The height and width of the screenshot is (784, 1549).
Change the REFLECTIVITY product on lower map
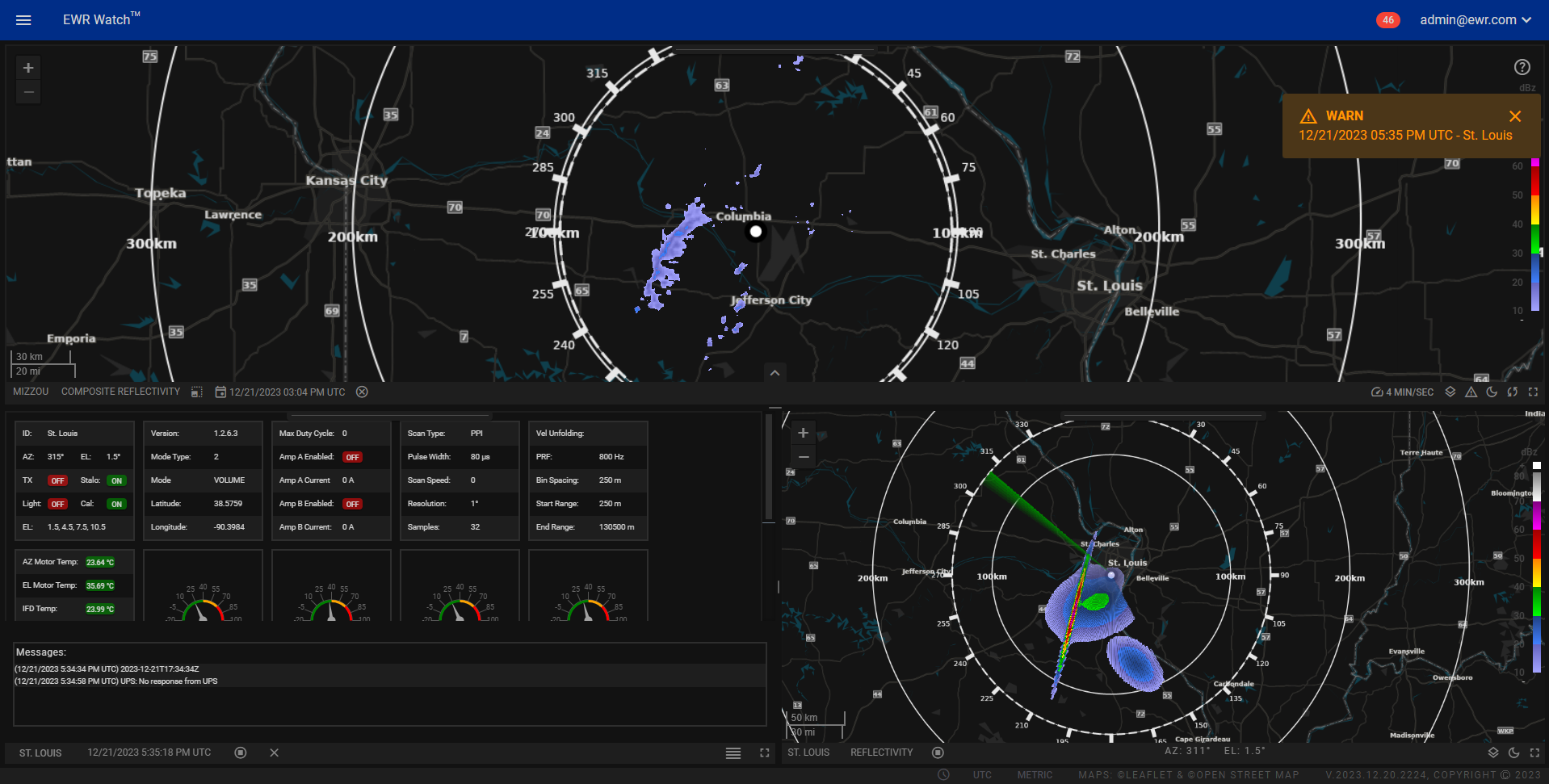tap(881, 753)
